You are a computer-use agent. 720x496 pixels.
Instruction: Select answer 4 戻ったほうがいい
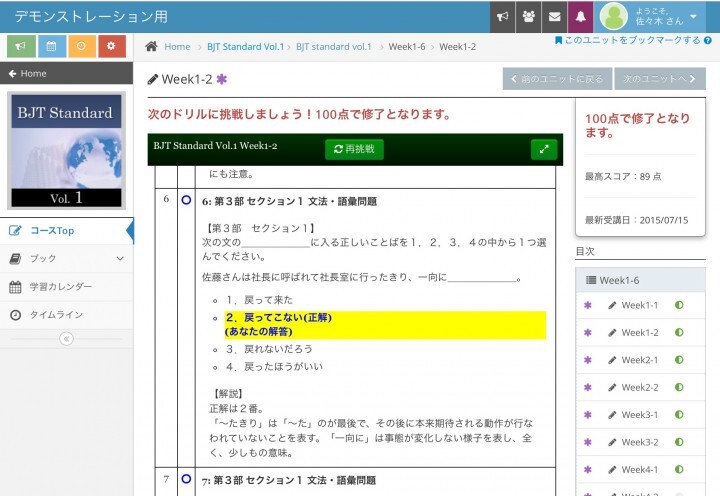[x=274, y=367]
